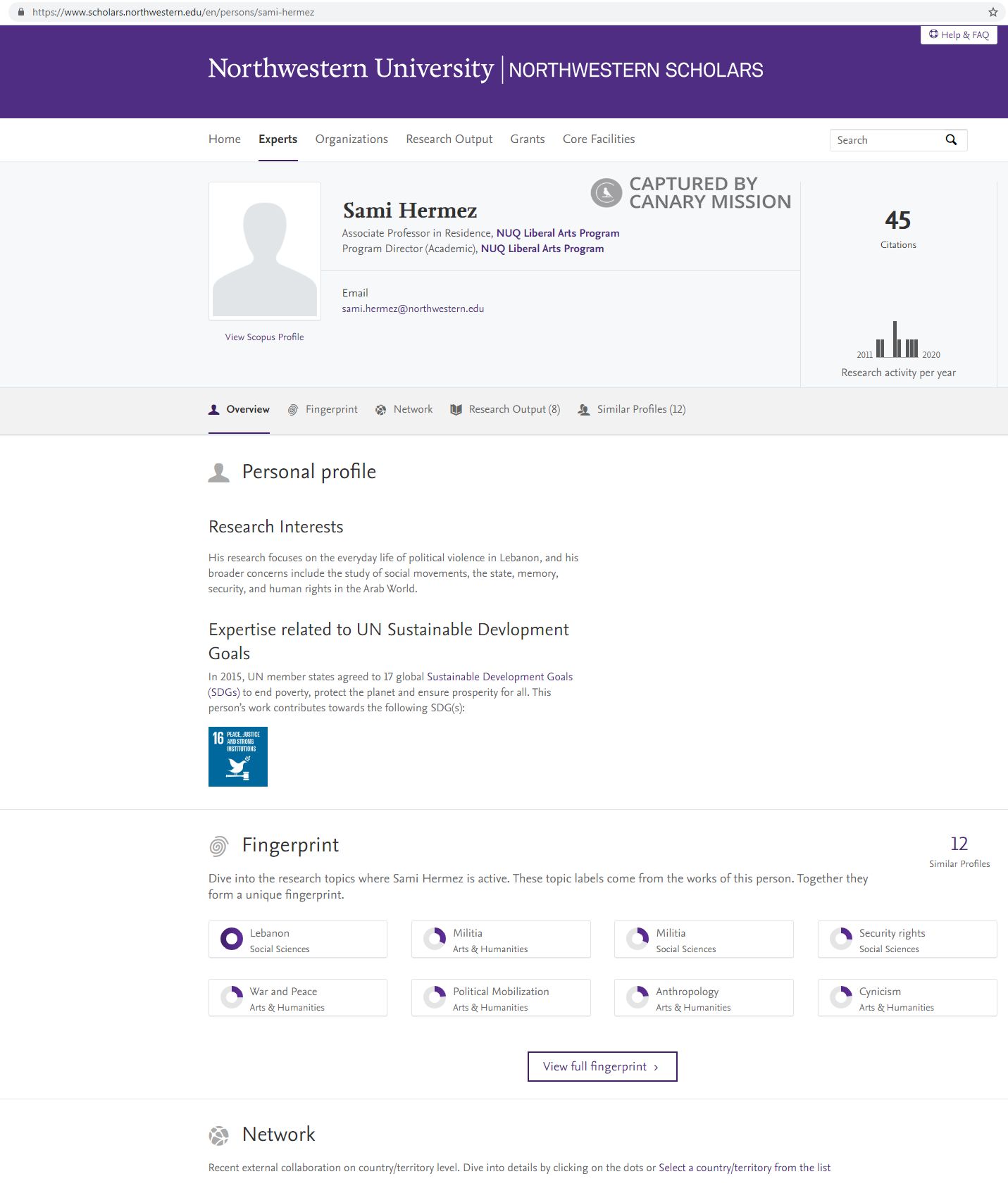Viewport: 1008px width, 1193px height.
Task: Switch to the Fingerprint tab
Action: click(323, 409)
